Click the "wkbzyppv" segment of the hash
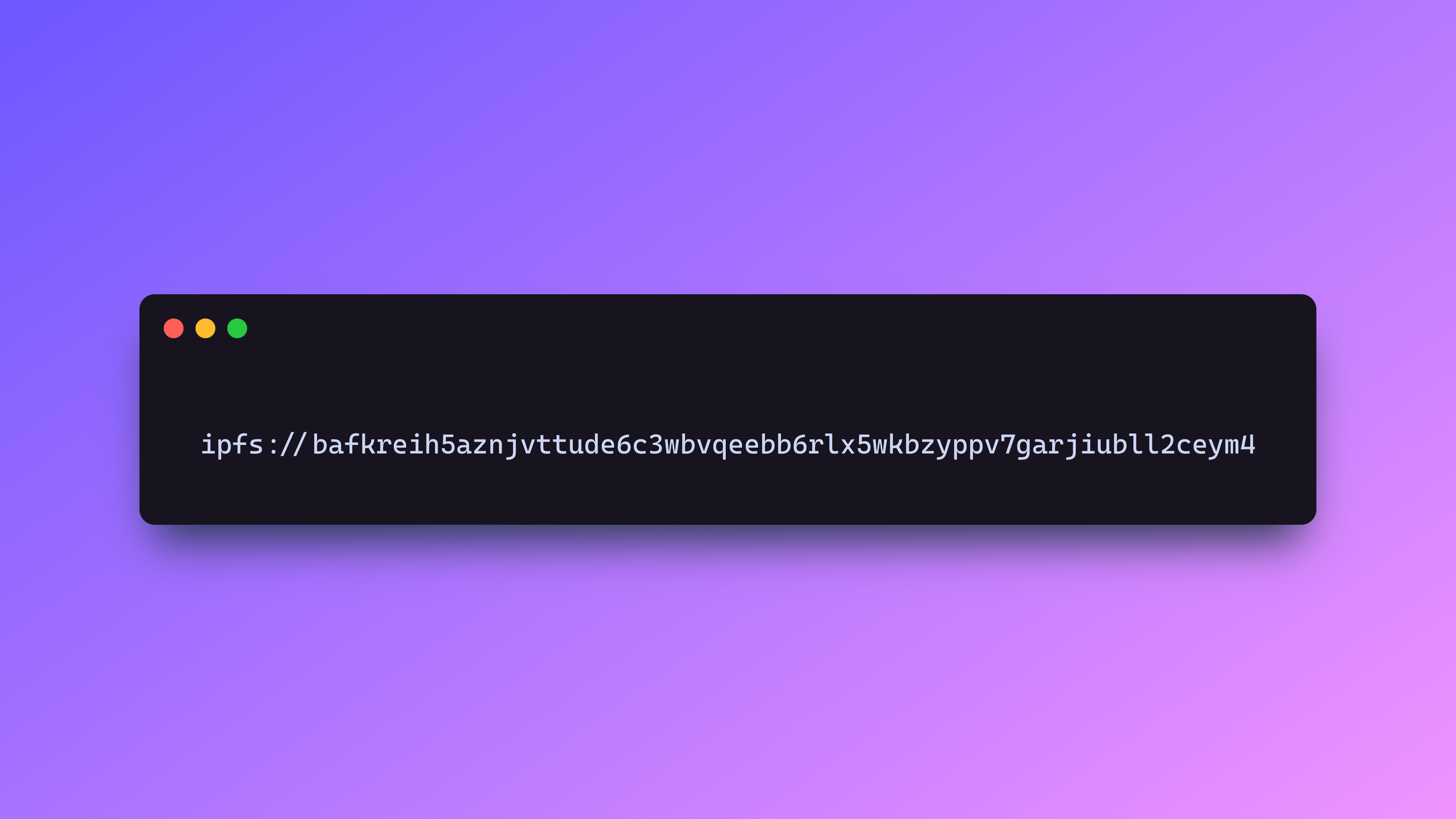 point(936,445)
